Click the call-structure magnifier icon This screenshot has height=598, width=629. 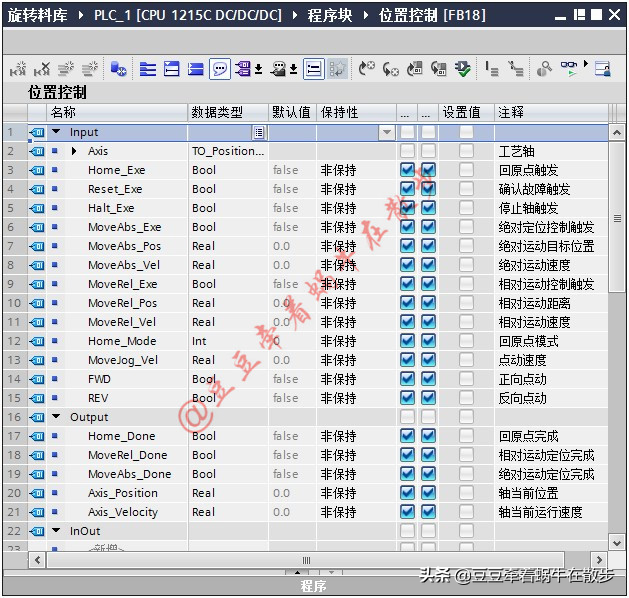(x=544, y=69)
